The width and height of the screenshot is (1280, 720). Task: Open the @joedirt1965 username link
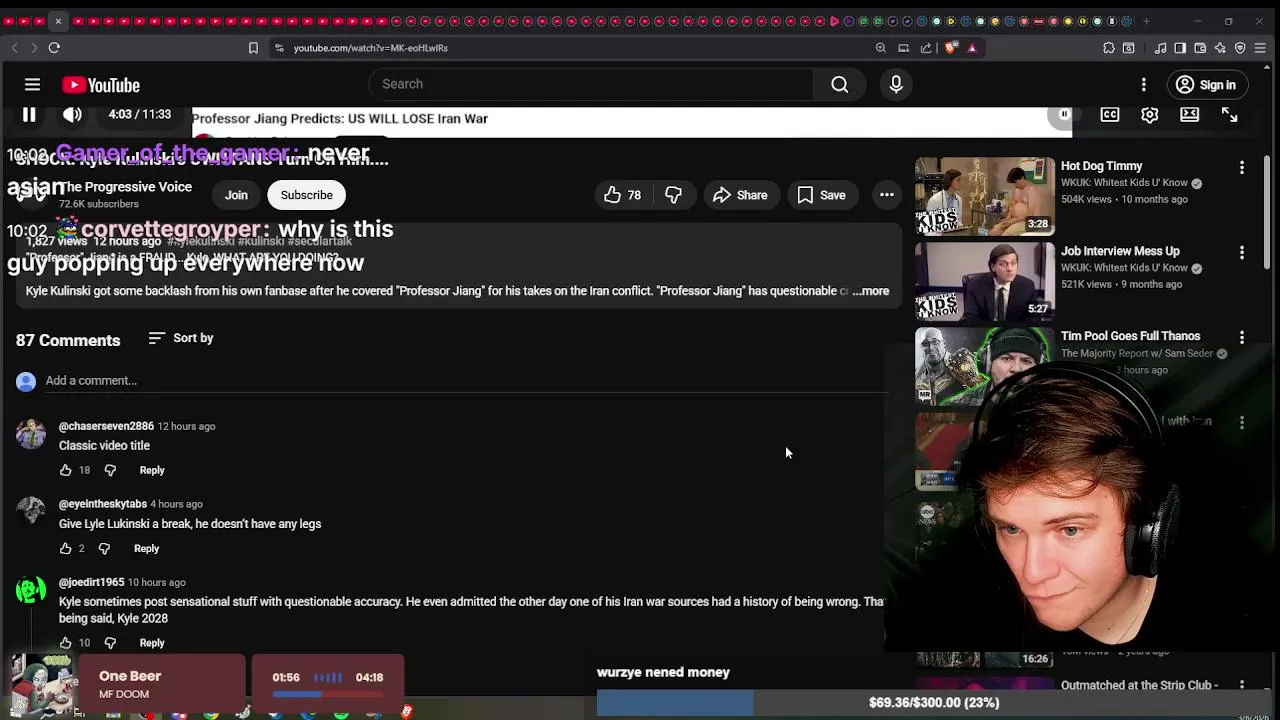coord(91,582)
